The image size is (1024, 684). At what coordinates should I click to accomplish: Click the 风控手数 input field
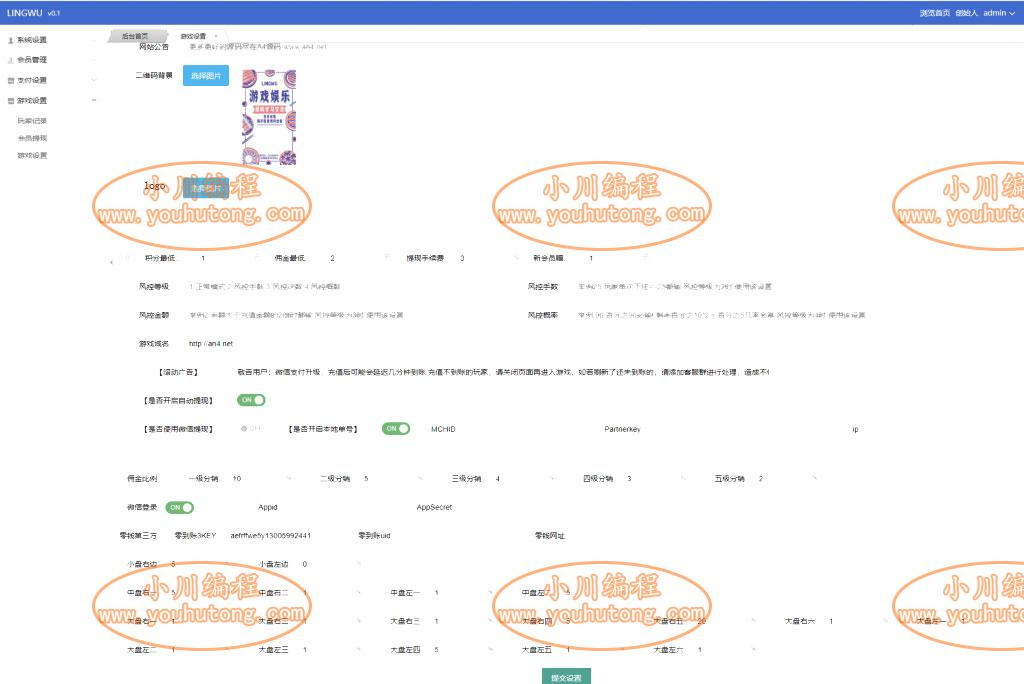pos(735,286)
